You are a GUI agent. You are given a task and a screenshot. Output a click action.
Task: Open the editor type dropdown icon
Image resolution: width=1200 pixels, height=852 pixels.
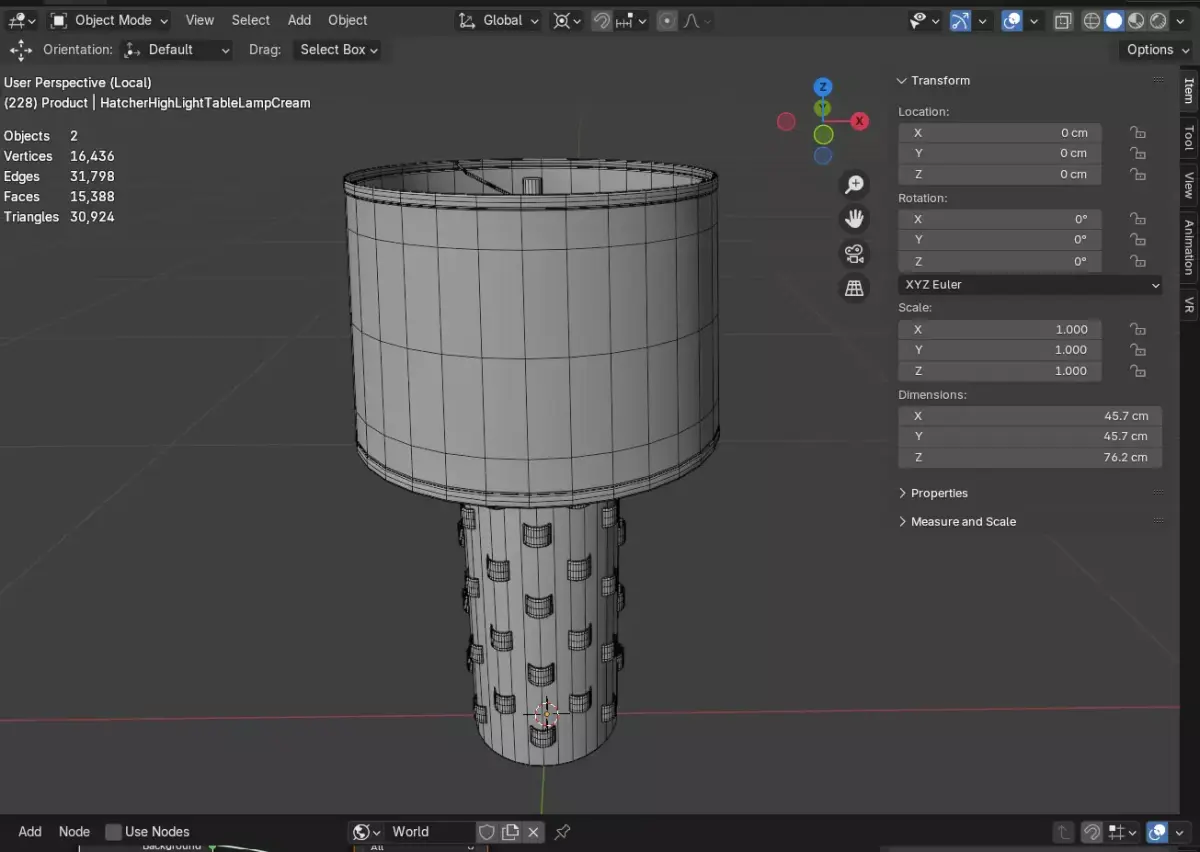22,20
